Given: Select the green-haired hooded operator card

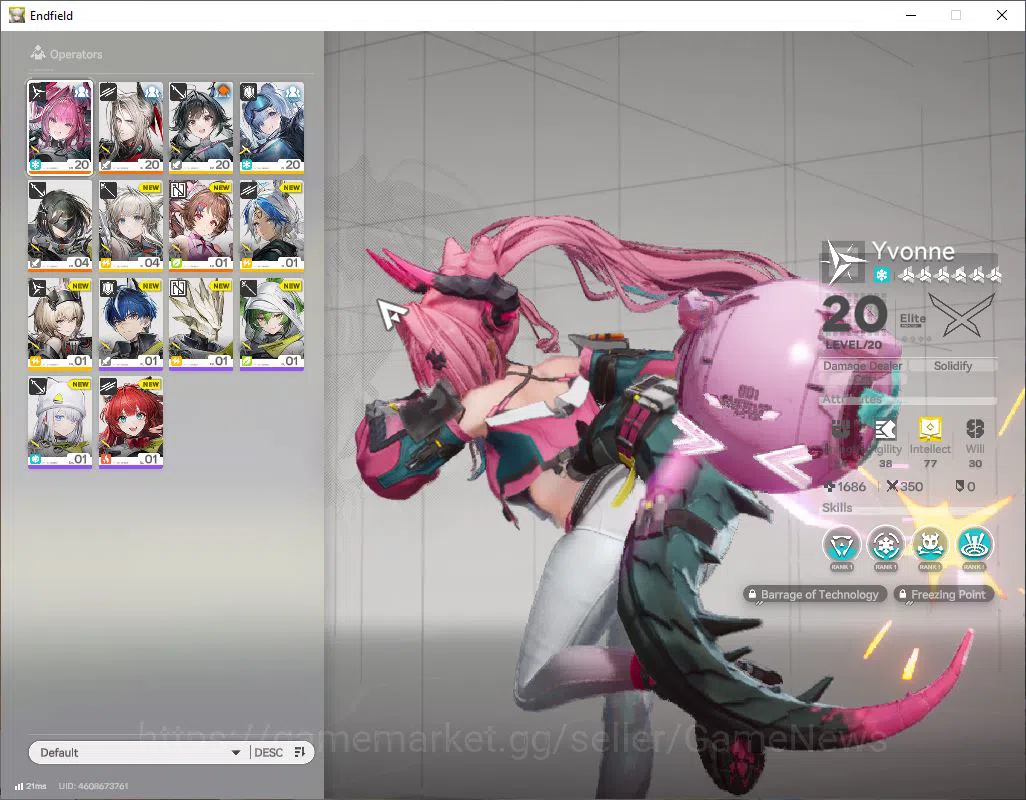Looking at the screenshot, I should coord(272,324).
